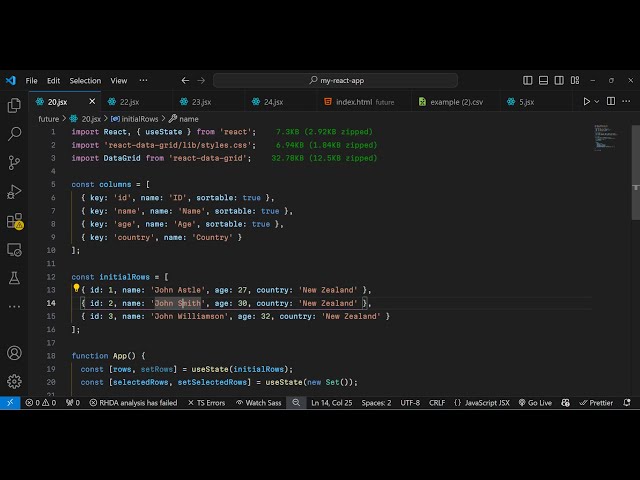
Task: Switch to the index.html tab
Action: pyautogui.click(x=353, y=102)
